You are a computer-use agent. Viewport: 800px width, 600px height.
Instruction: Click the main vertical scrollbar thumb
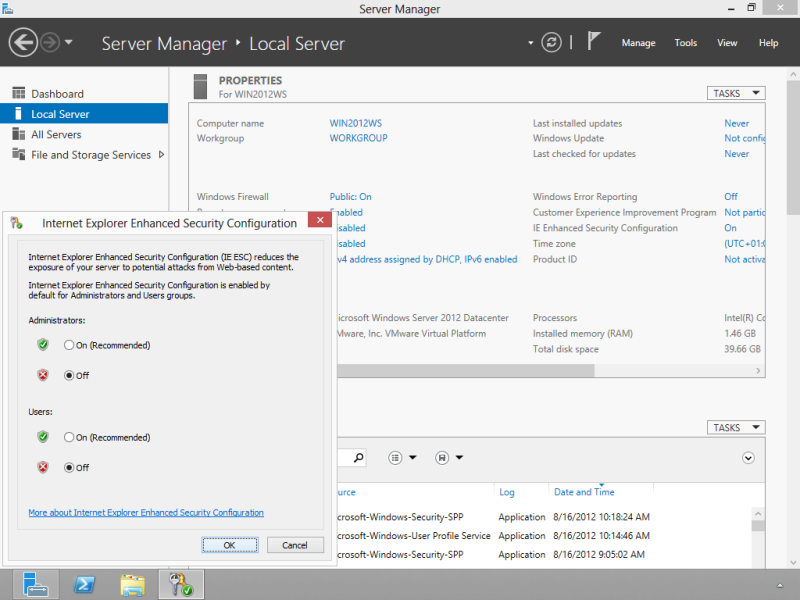point(793,147)
